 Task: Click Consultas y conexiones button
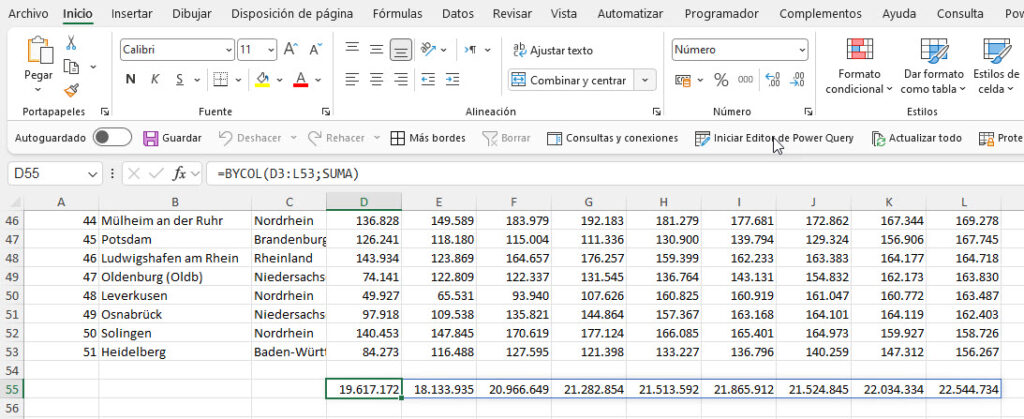[612, 138]
